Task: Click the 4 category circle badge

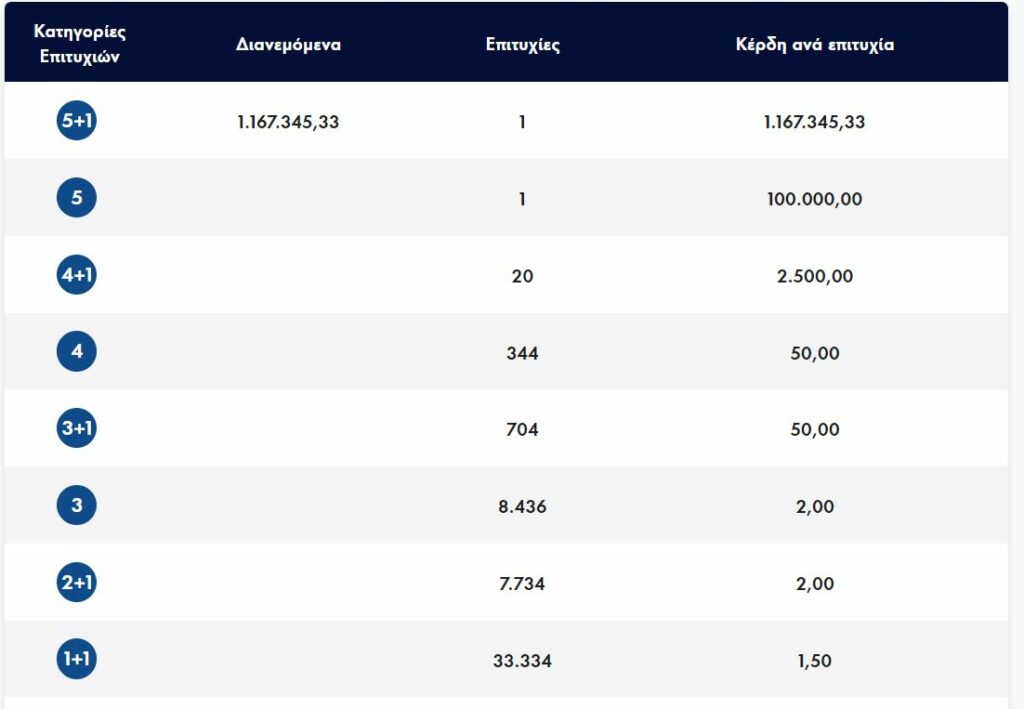Action: [77, 352]
